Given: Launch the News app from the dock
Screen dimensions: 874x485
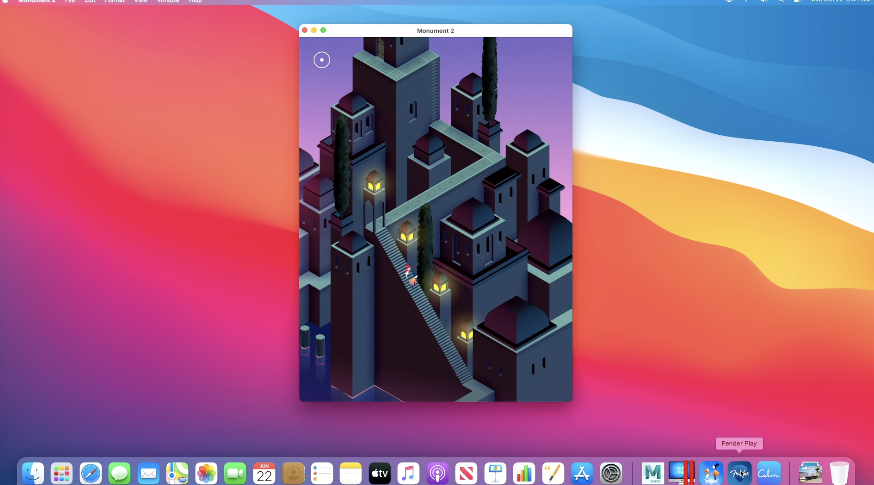Looking at the screenshot, I should coord(467,473).
